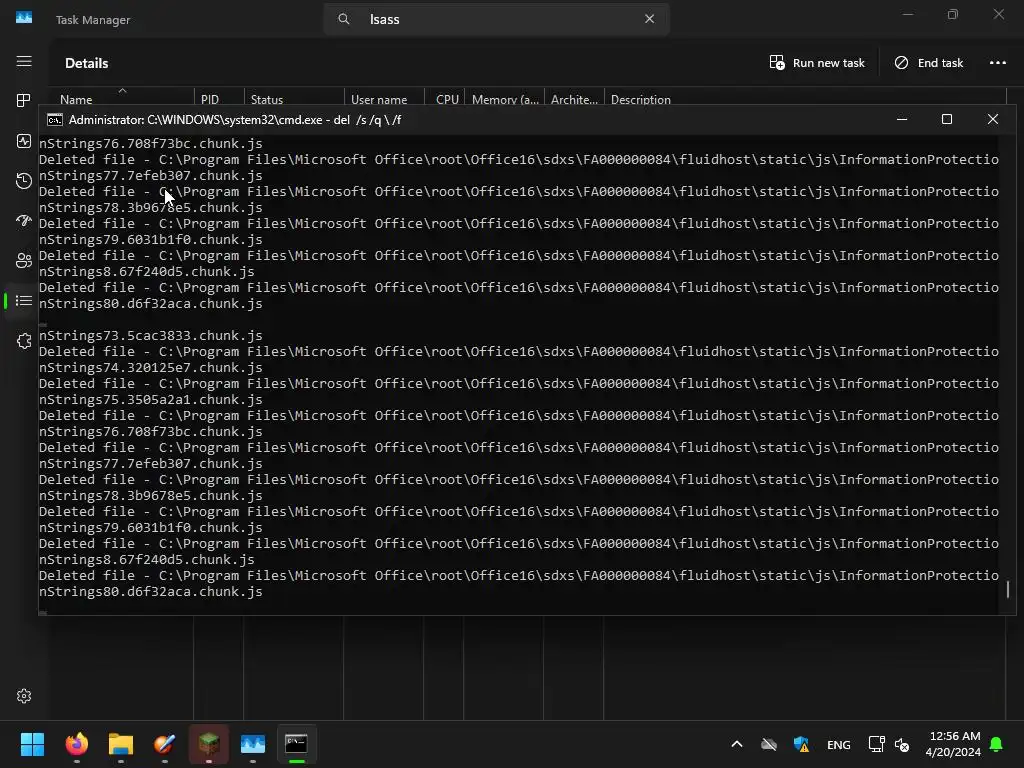Open the Performance page in sidebar

coord(24,141)
